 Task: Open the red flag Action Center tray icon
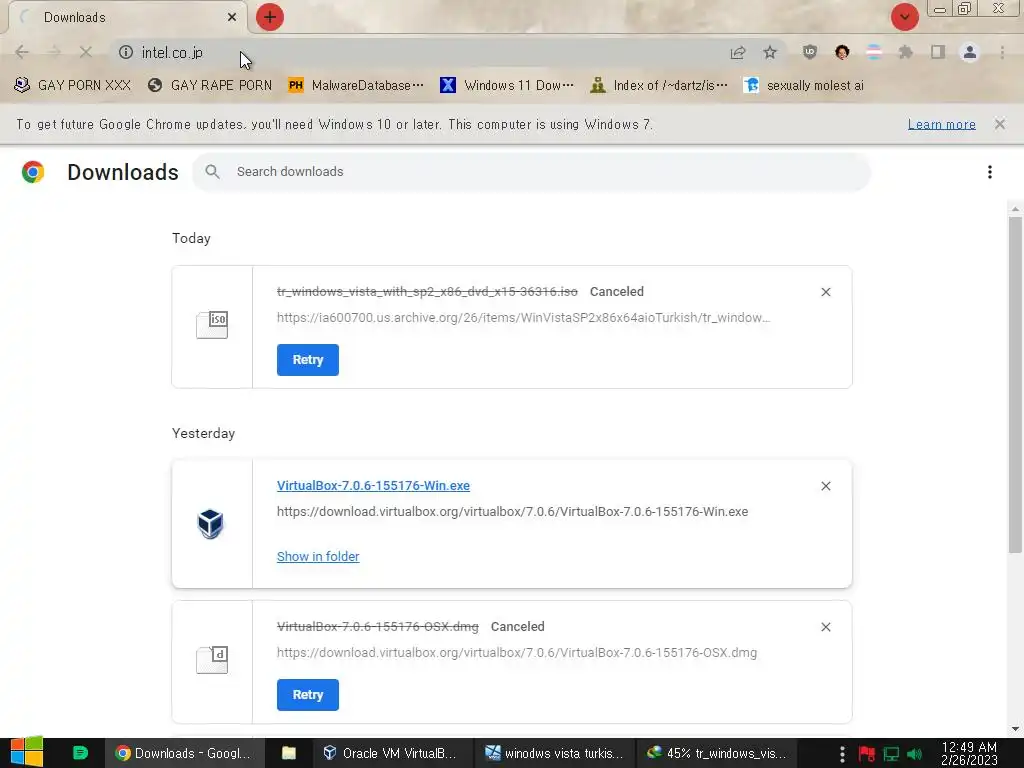(867, 754)
